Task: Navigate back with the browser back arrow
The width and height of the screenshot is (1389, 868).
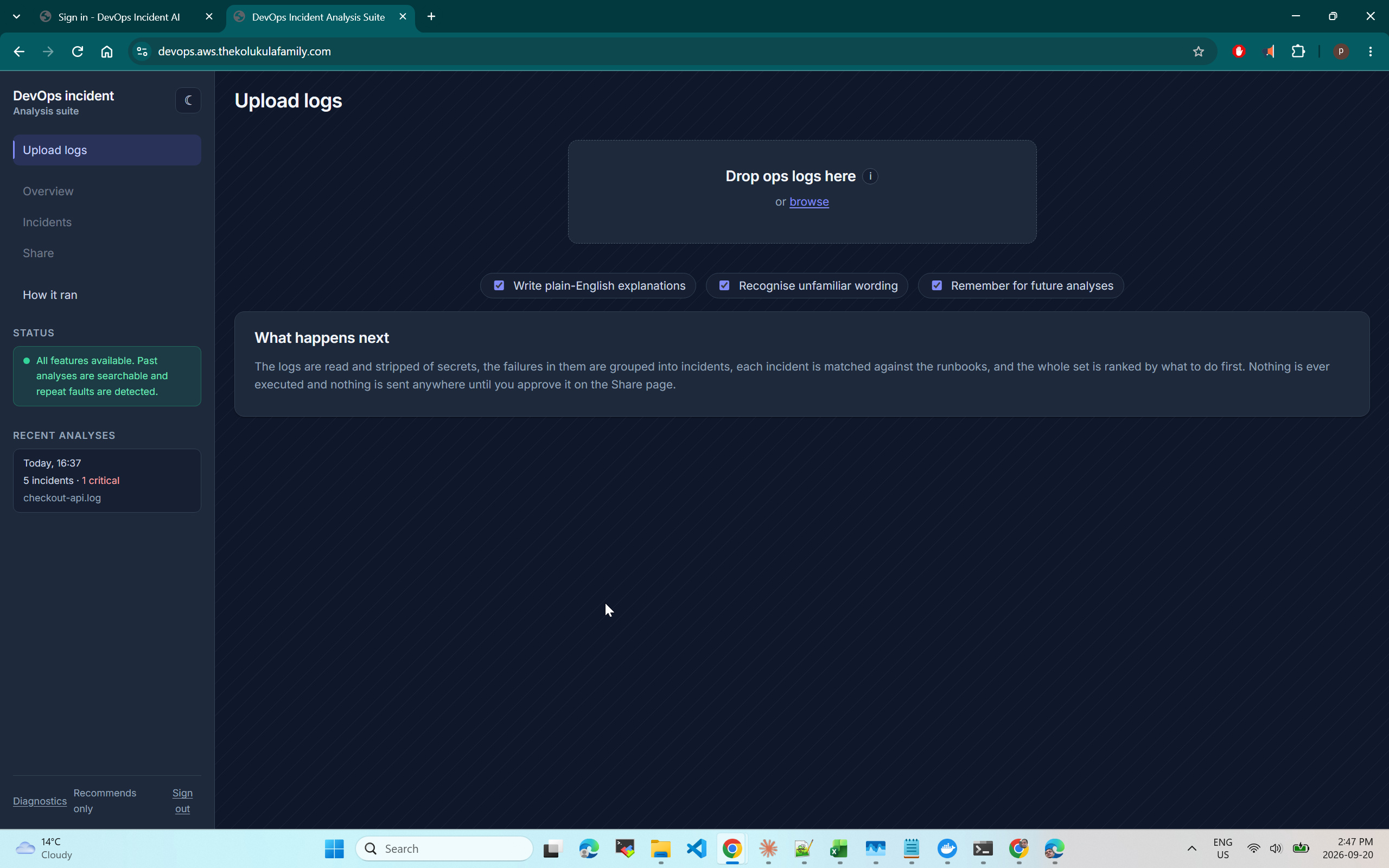Action: [x=19, y=52]
